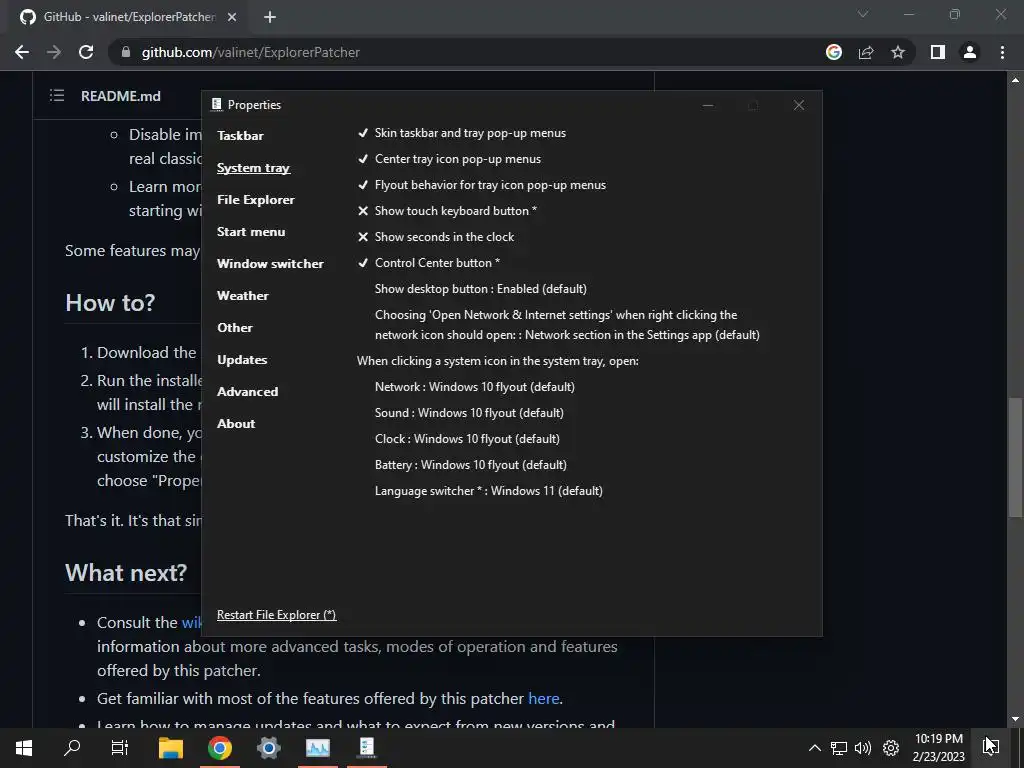Open Task View on taskbar
The image size is (1024, 768).
[120, 748]
